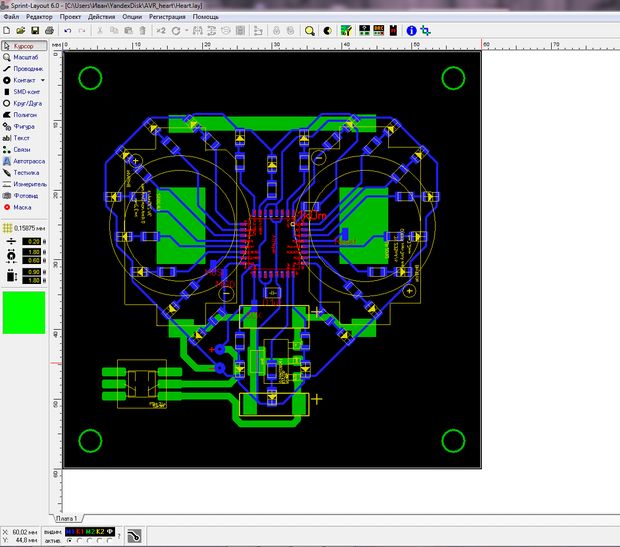Open the Опции menu
The height and width of the screenshot is (547, 620).
pos(132,18)
